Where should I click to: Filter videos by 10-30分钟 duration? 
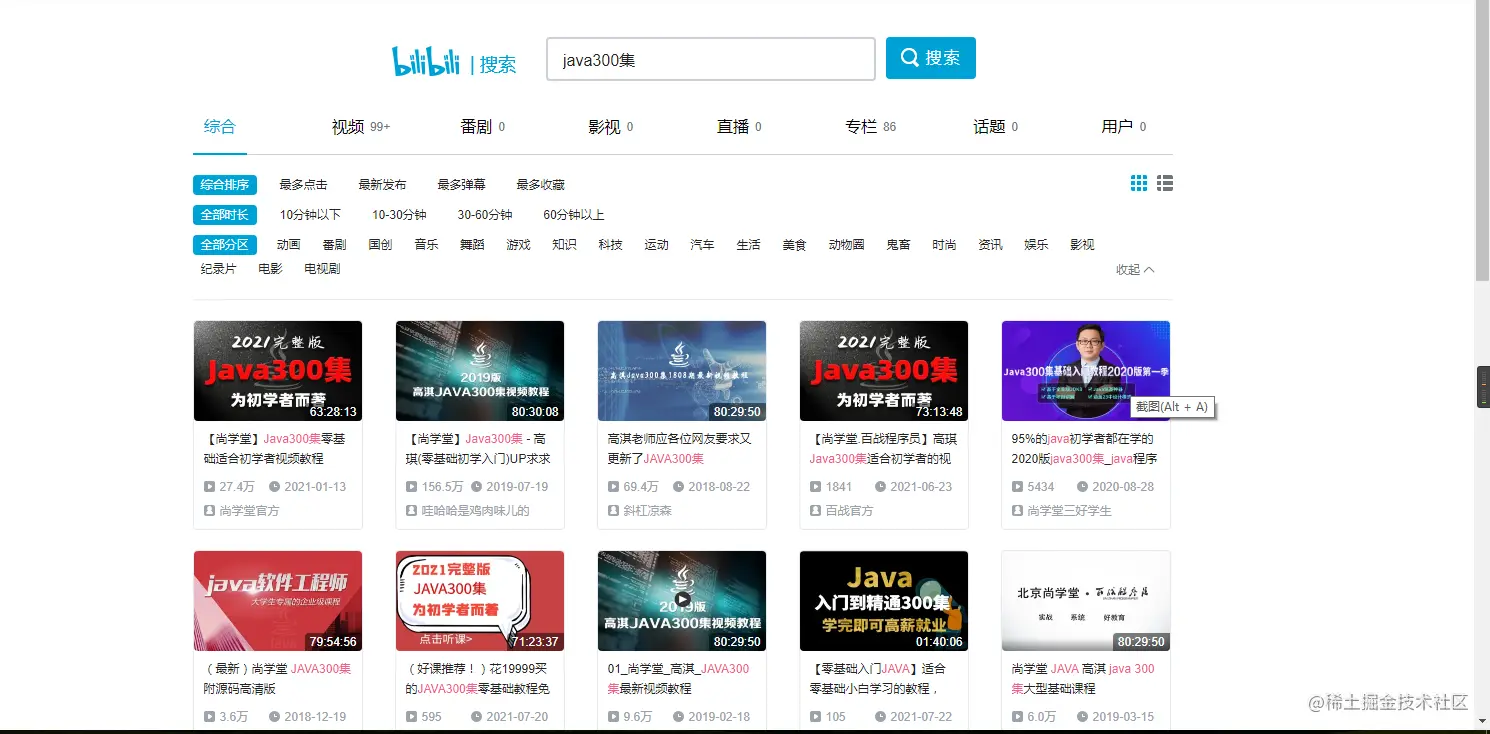pyautogui.click(x=398, y=214)
